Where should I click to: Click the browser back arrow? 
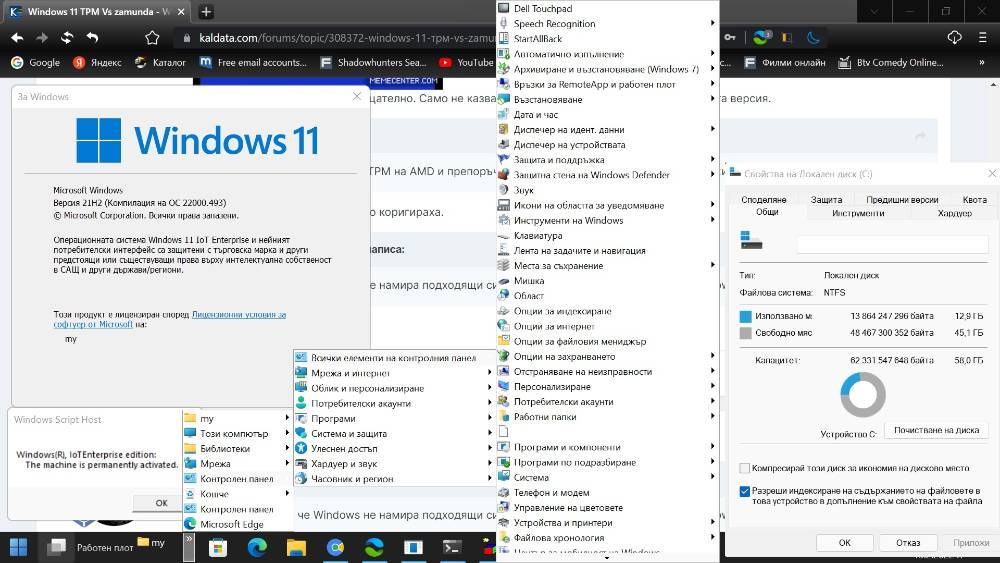pos(17,38)
